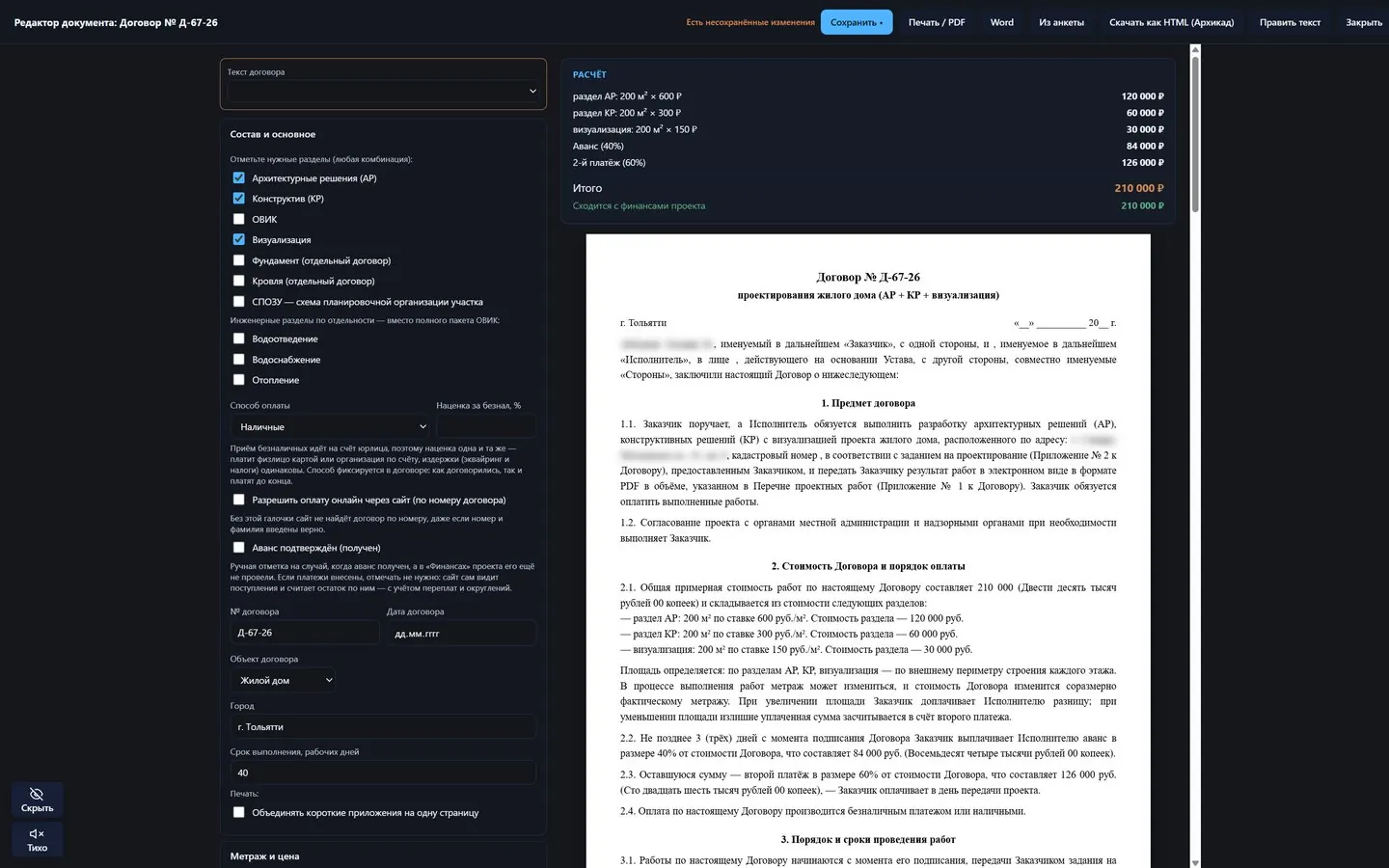1389x868 pixels.
Task: Uncheck Архитектурные решения (АР) checkbox
Action: tap(238, 177)
